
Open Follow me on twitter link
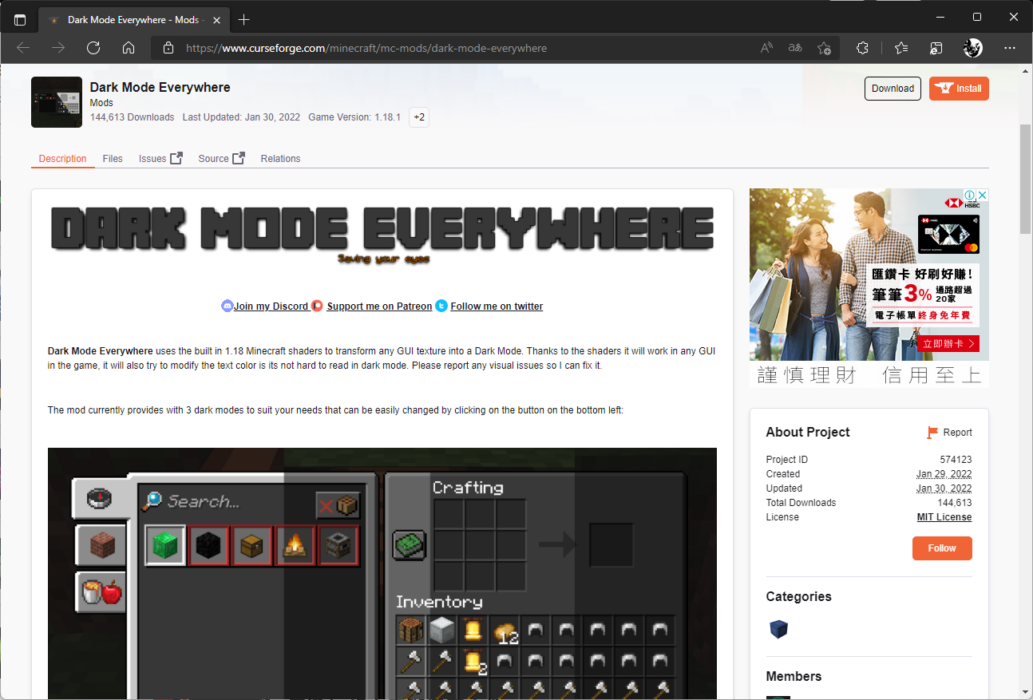tap(497, 306)
